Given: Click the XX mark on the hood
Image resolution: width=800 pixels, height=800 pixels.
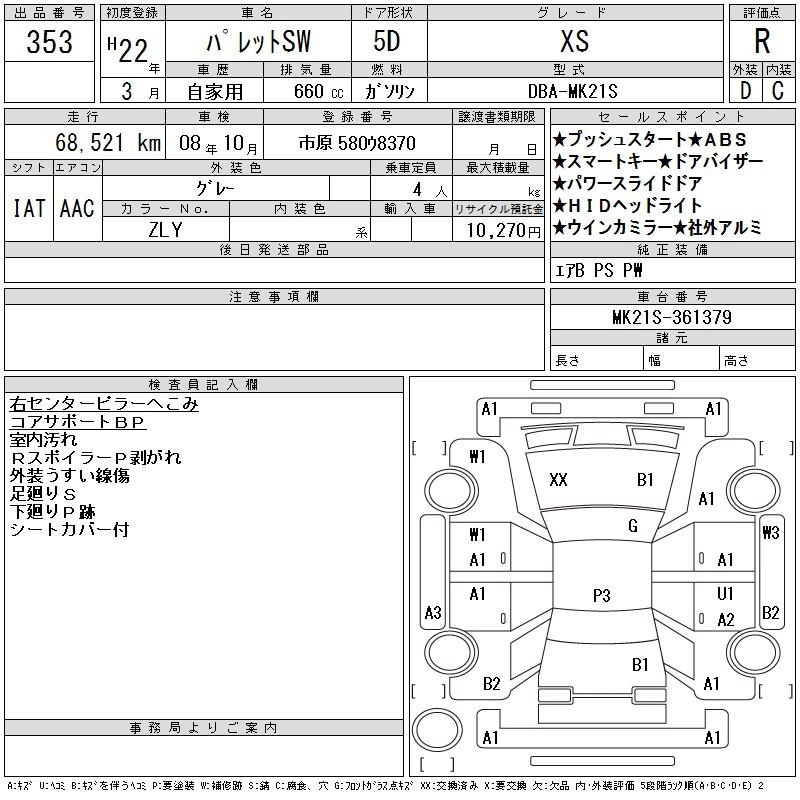Looking at the screenshot, I should tap(558, 480).
